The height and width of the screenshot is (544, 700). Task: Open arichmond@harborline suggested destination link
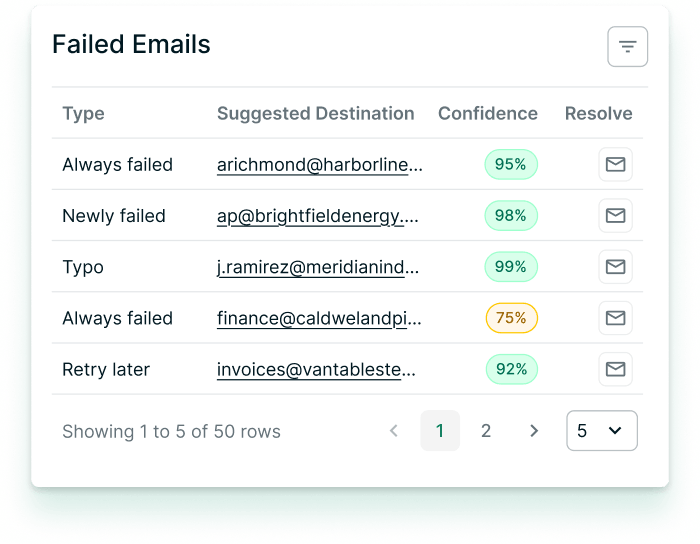(320, 165)
